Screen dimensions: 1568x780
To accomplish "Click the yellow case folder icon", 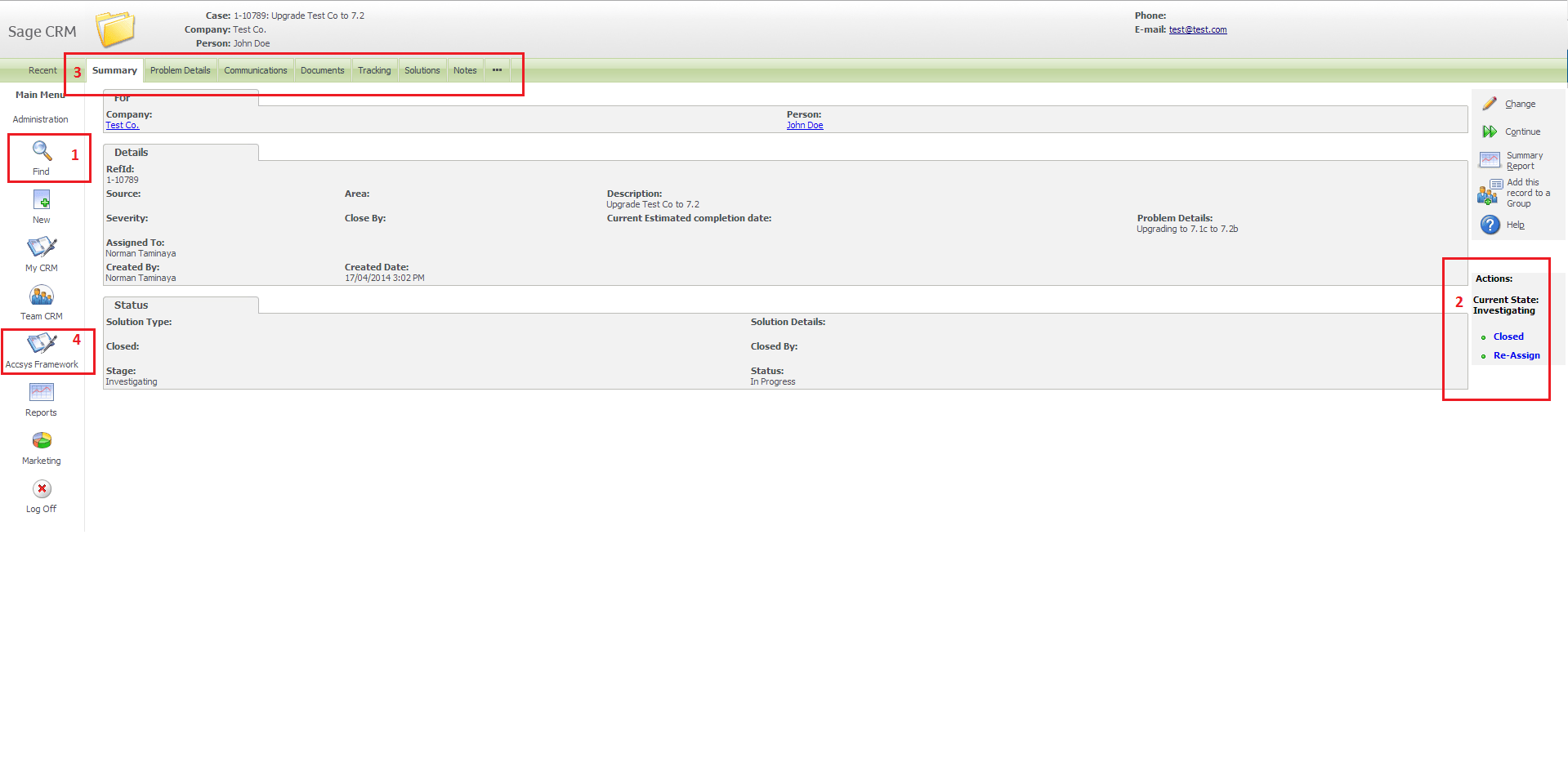I will pyautogui.click(x=115, y=29).
